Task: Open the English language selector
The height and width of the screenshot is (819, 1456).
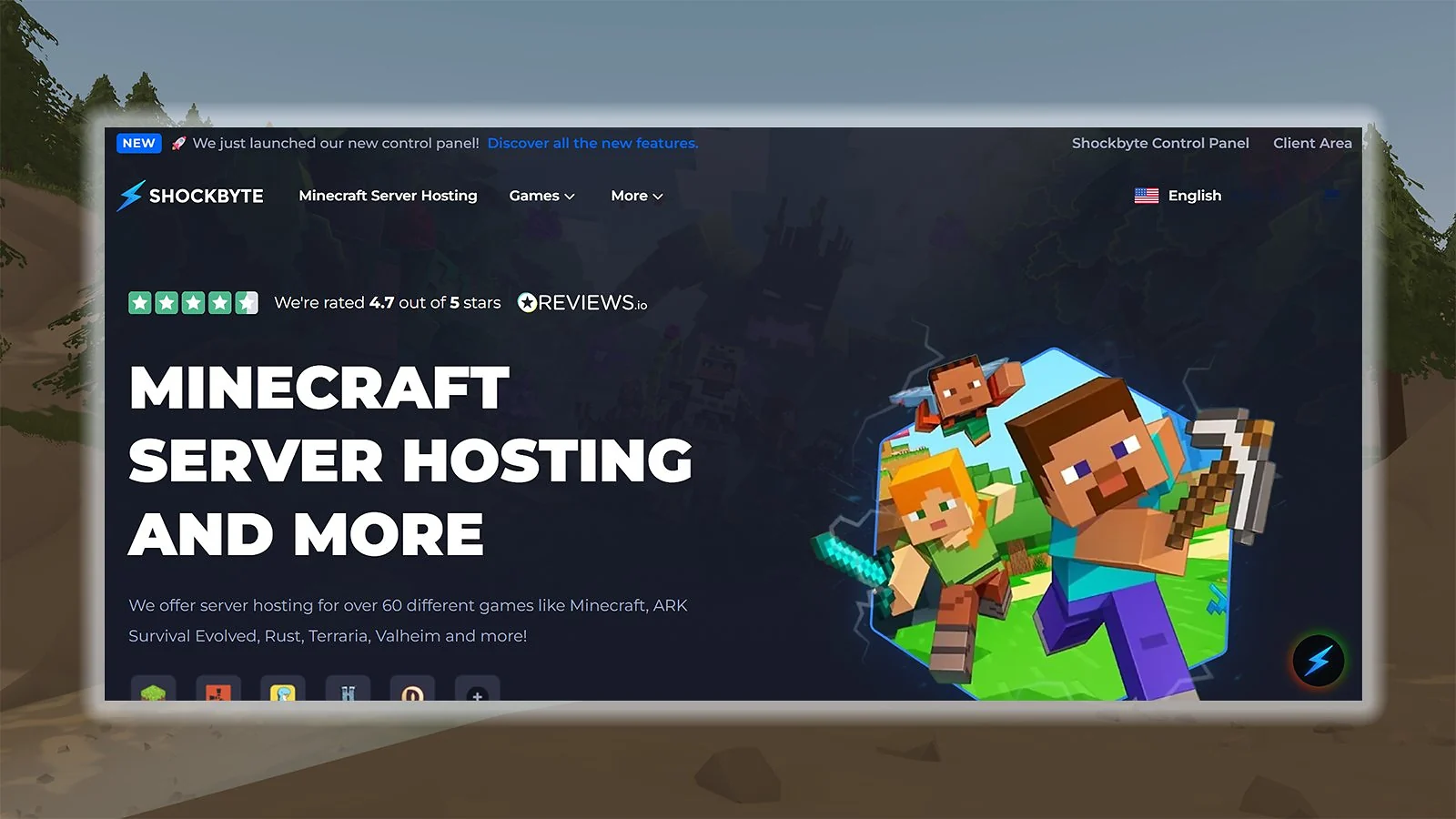Action: [1178, 196]
